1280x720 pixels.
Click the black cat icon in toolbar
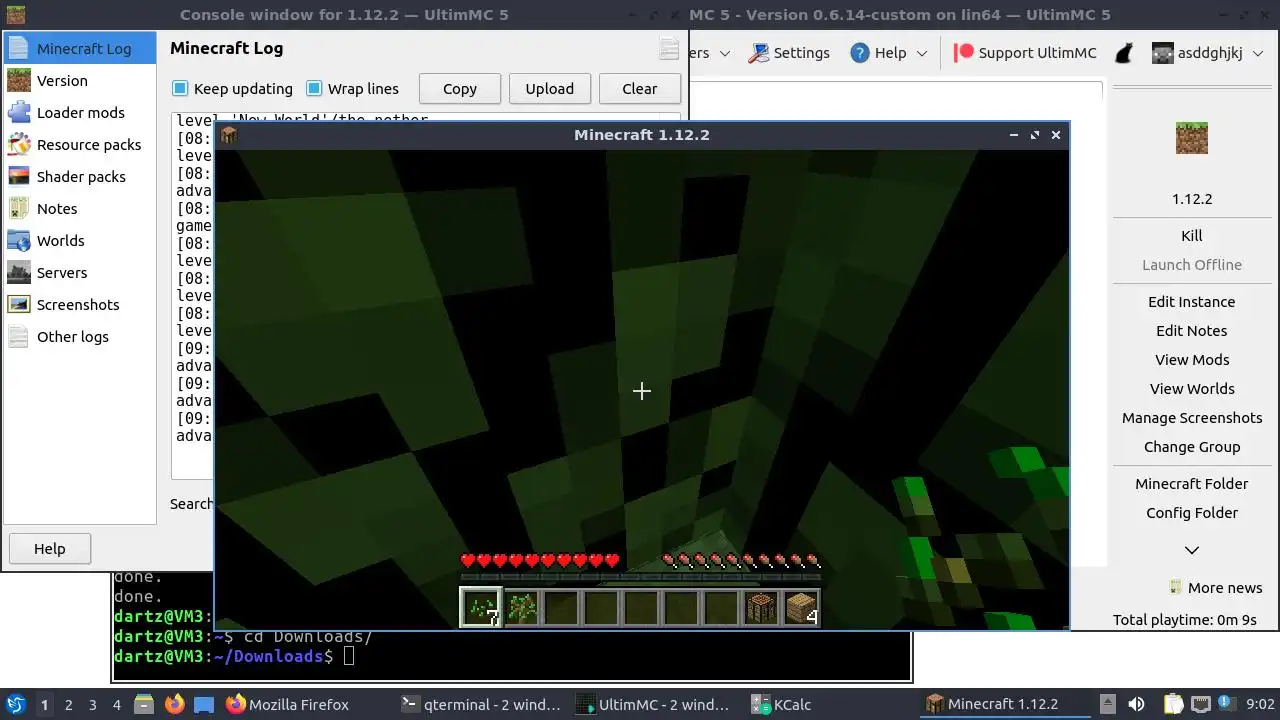pyautogui.click(x=1124, y=53)
